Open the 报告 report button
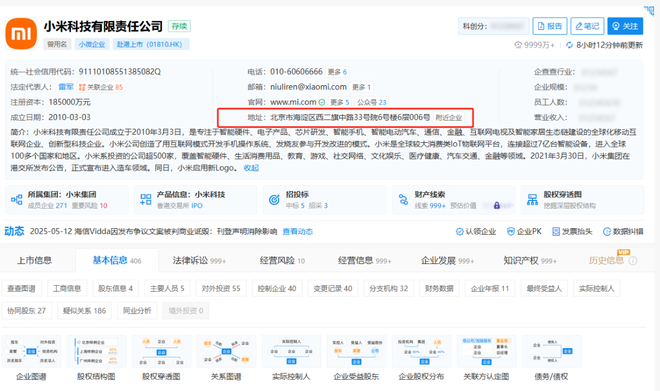The image size is (660, 391). coord(550,26)
